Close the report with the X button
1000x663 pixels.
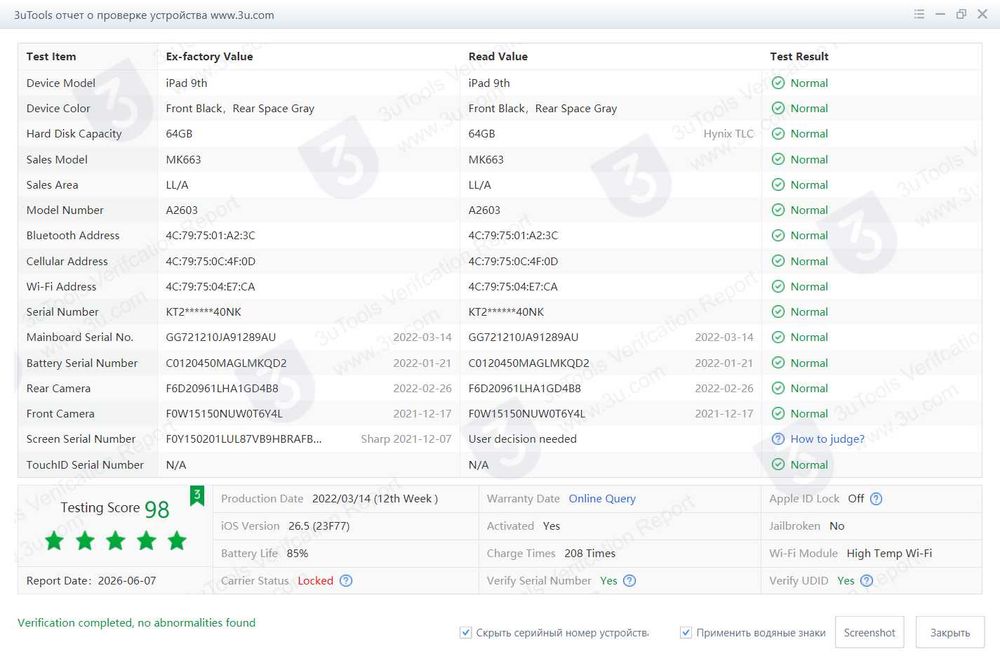click(982, 14)
